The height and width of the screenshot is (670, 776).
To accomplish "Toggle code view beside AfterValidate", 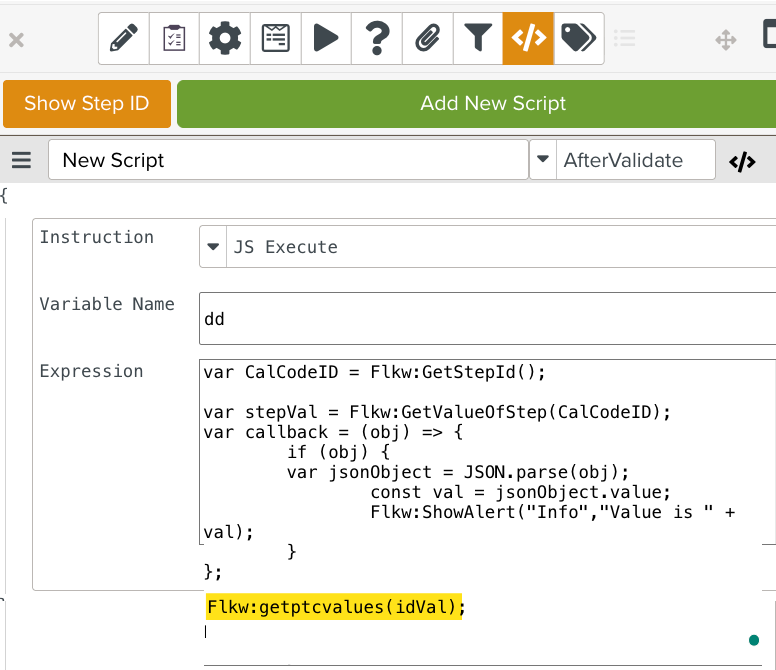I will click(x=742, y=162).
